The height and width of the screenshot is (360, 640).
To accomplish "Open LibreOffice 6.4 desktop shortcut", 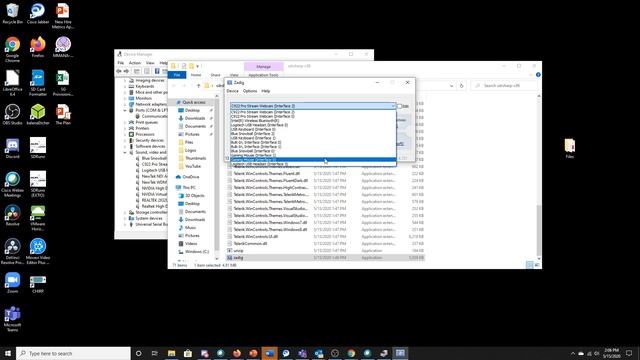I will pyautogui.click(x=12, y=83).
